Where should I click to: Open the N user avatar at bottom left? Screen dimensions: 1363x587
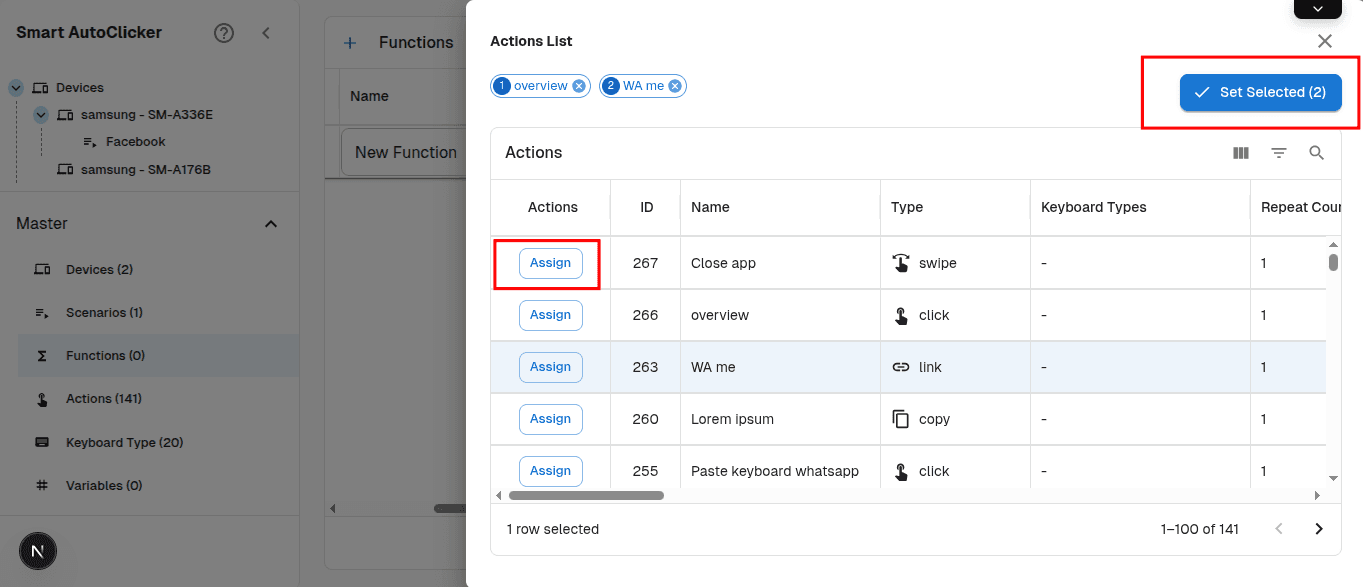coord(37,551)
